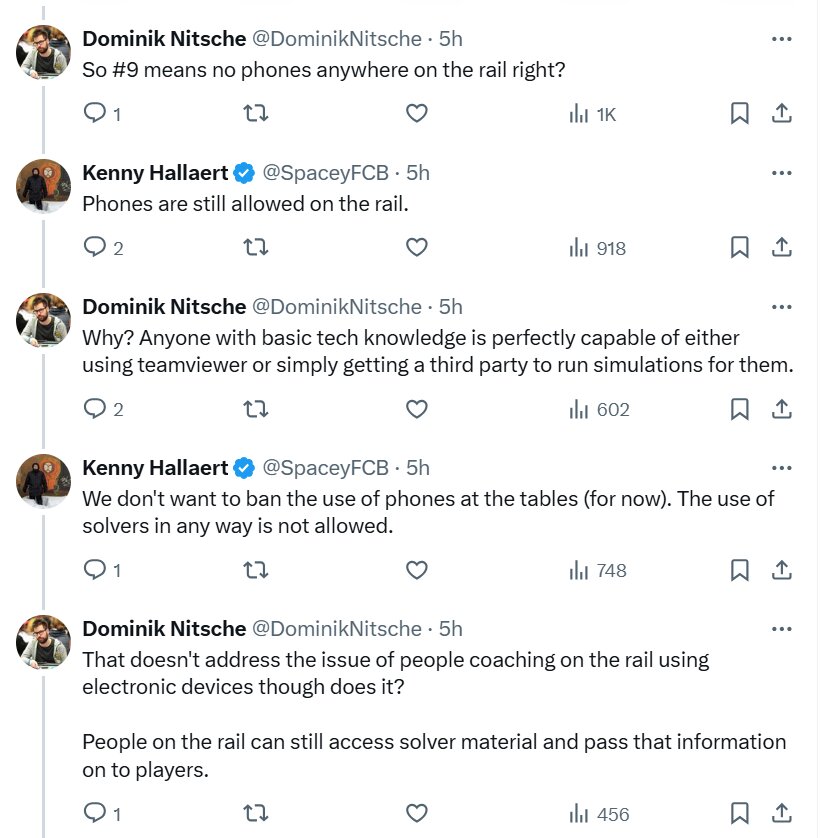Image resolution: width=821 pixels, height=838 pixels.
Task: Share Kenny's tweet about solvers
Action: click(783, 570)
